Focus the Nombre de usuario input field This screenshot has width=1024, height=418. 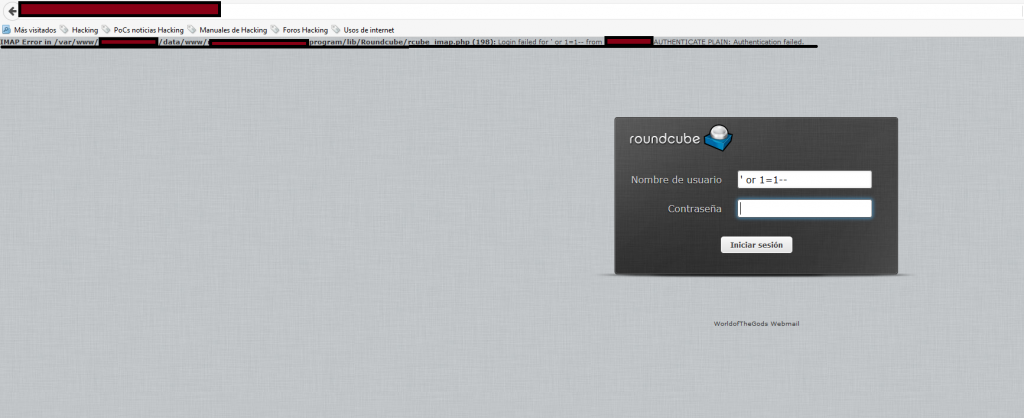(x=803, y=180)
